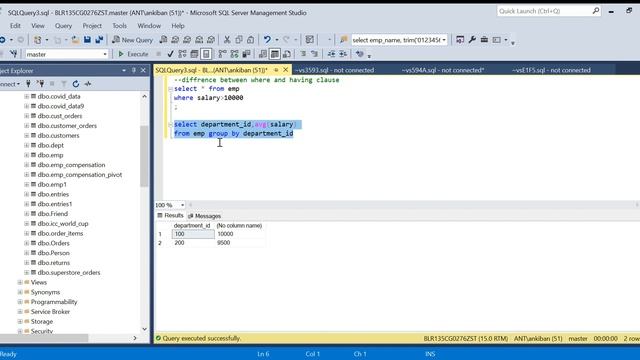This screenshot has height=360, width=640.
Task: Save the current query with Save icon
Action: point(87,40)
